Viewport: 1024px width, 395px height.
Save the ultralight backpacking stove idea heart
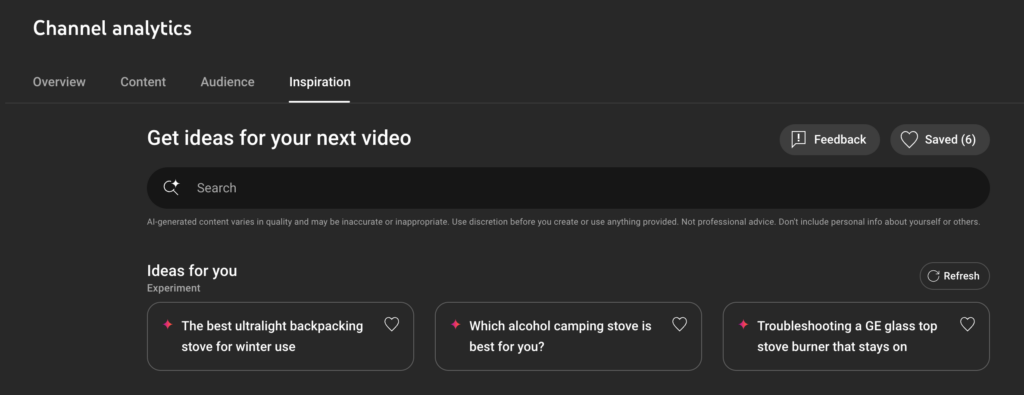pos(391,324)
